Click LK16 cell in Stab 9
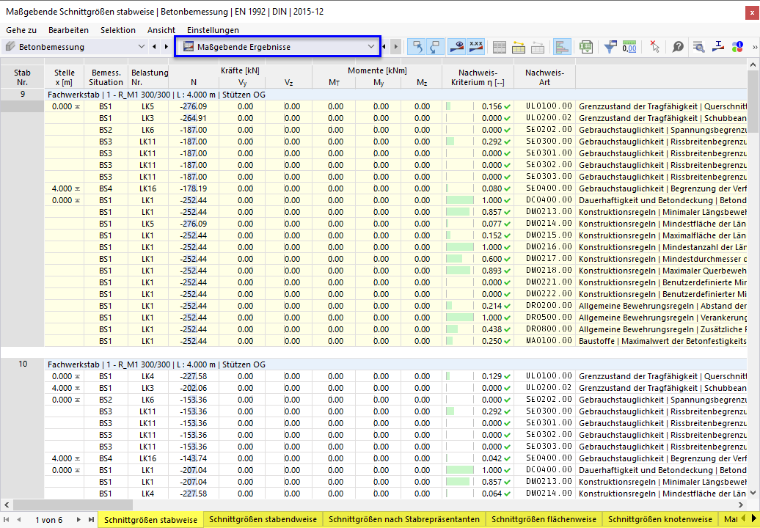Screen dimensions: 760x528 click(x=148, y=189)
